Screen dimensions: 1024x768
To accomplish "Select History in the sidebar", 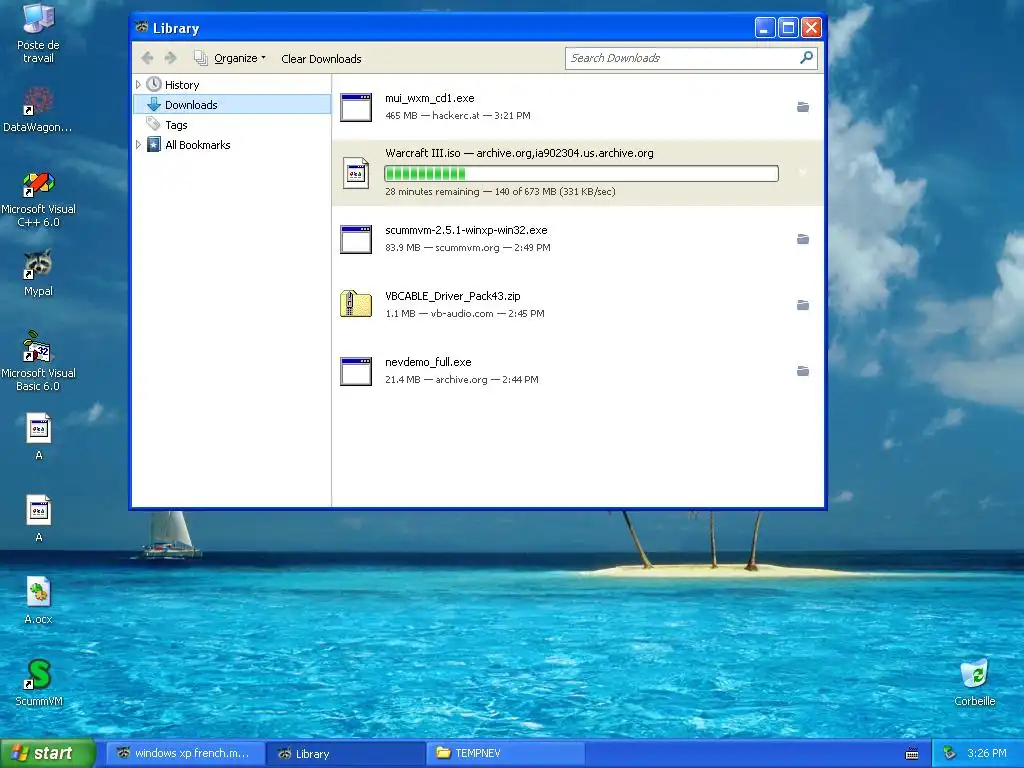I will (182, 85).
